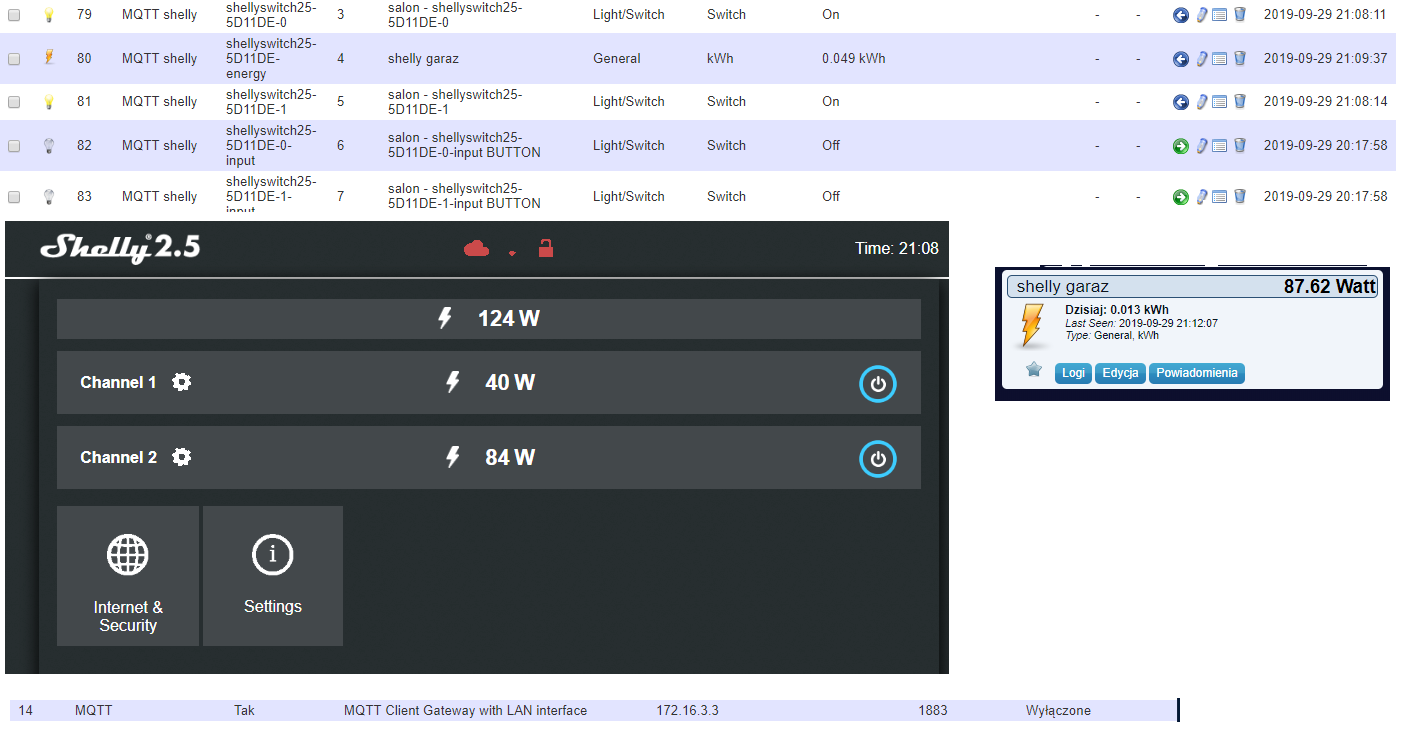Open the log icon in row 81

click(1219, 102)
